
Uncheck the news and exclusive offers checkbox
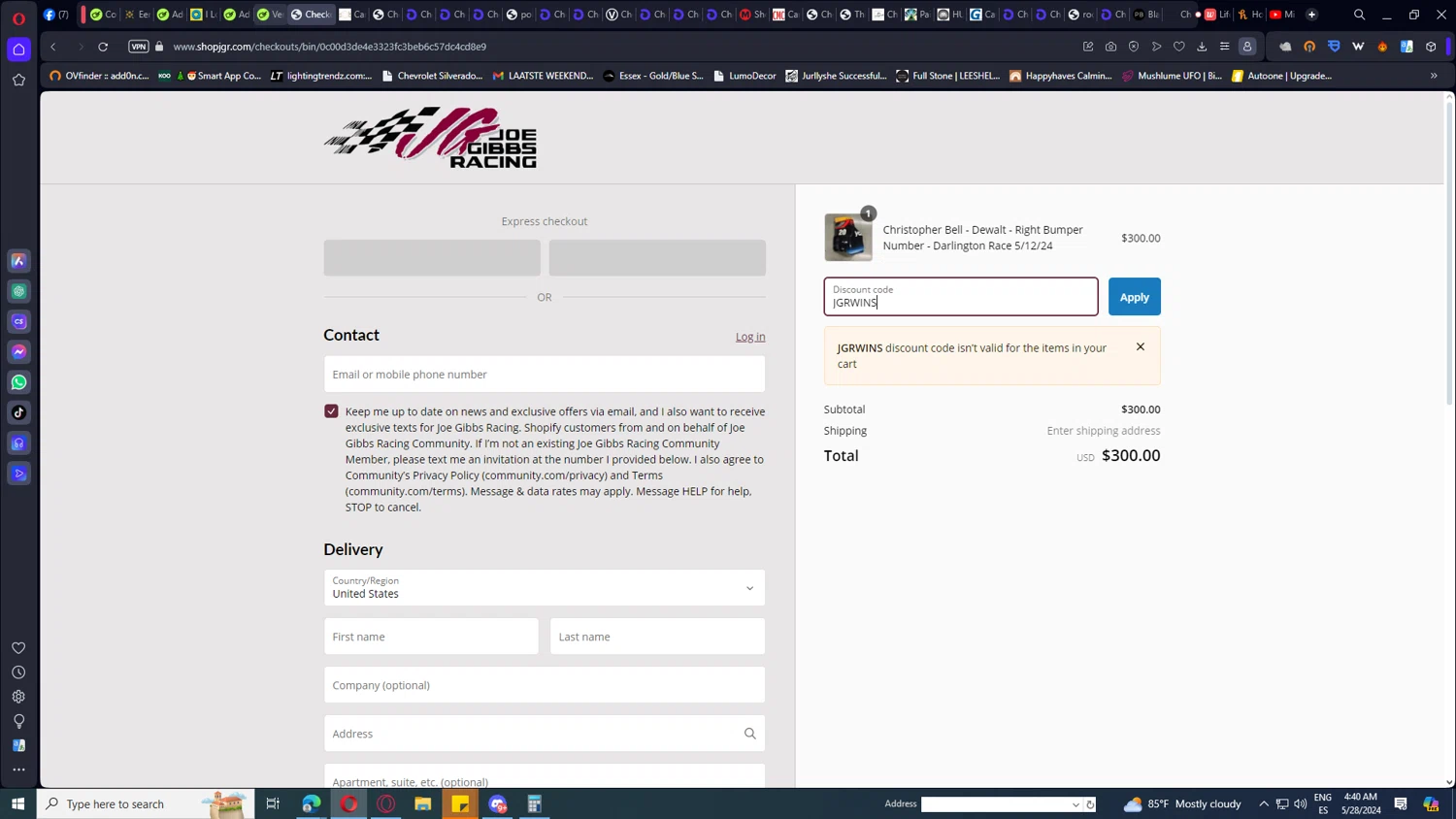point(331,411)
